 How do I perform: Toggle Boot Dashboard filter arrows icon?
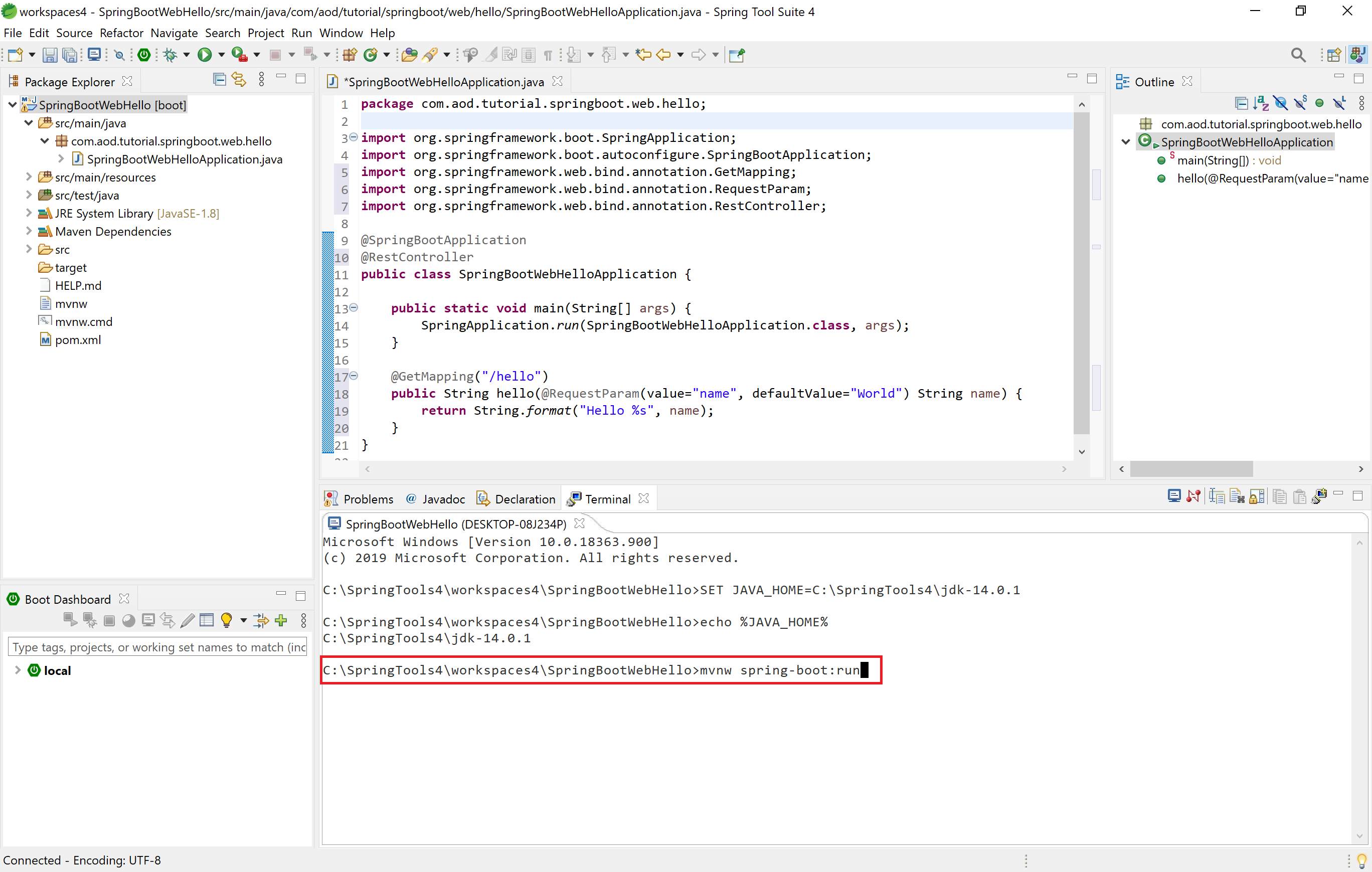click(261, 620)
